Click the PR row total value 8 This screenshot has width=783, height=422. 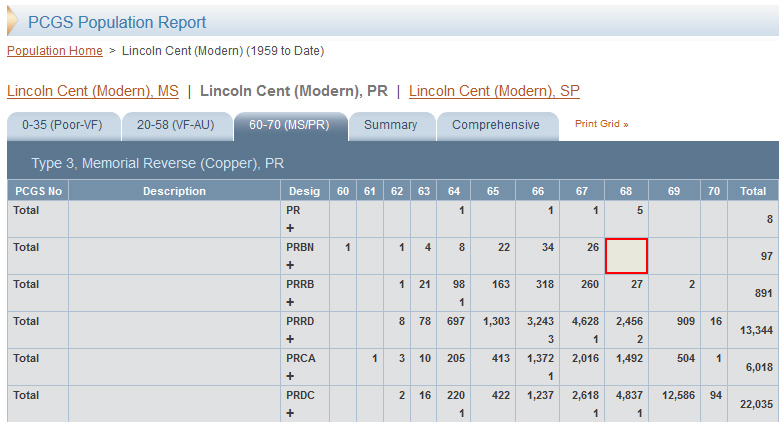(770, 219)
